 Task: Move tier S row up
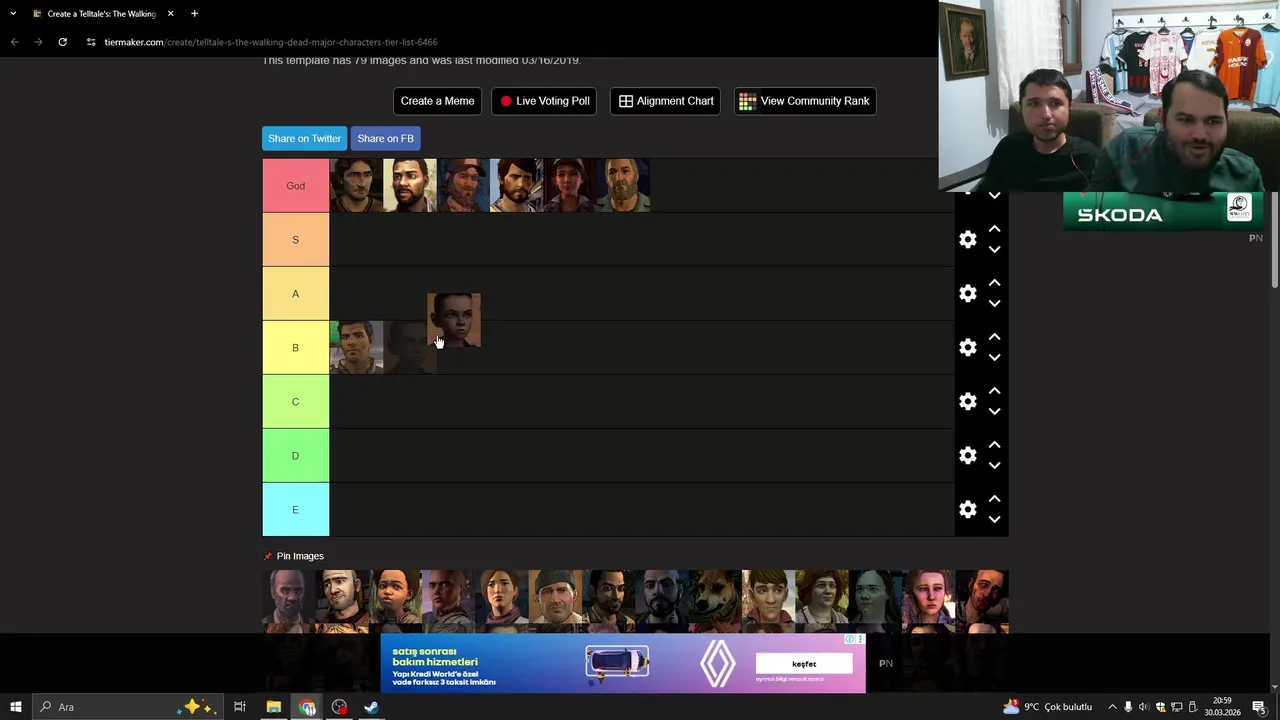pyautogui.click(x=994, y=229)
